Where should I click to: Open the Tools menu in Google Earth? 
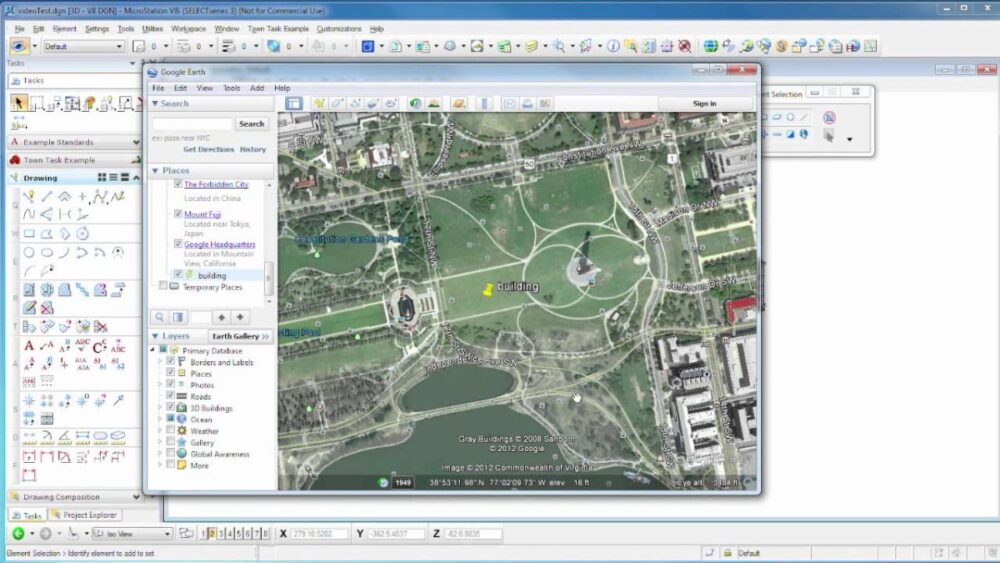pos(231,88)
